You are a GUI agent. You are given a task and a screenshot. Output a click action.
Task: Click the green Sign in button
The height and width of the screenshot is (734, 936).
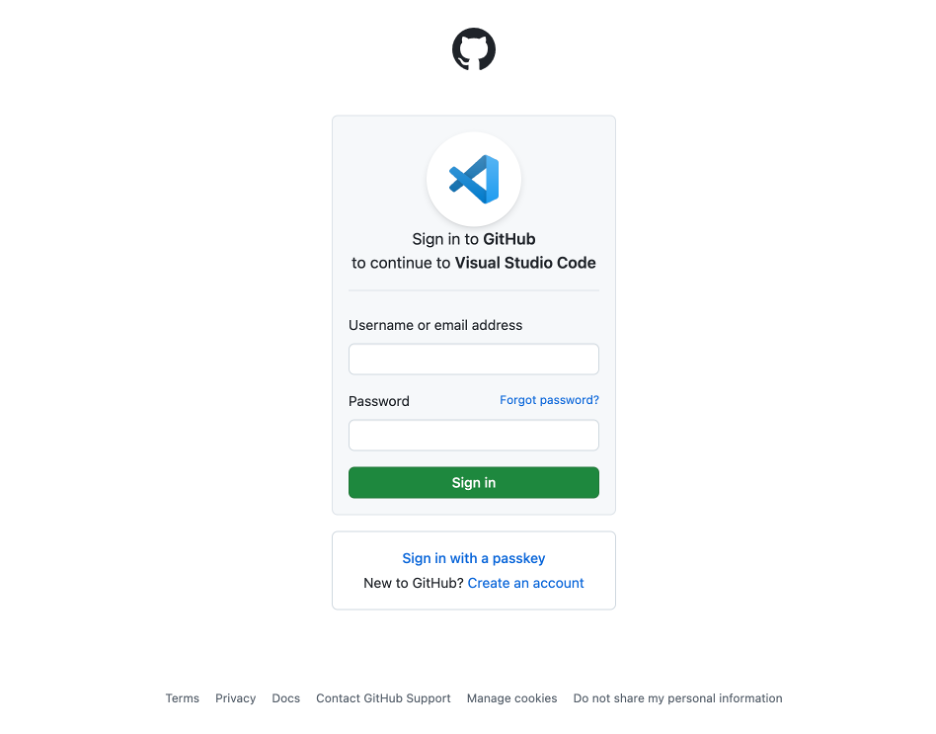click(473, 482)
